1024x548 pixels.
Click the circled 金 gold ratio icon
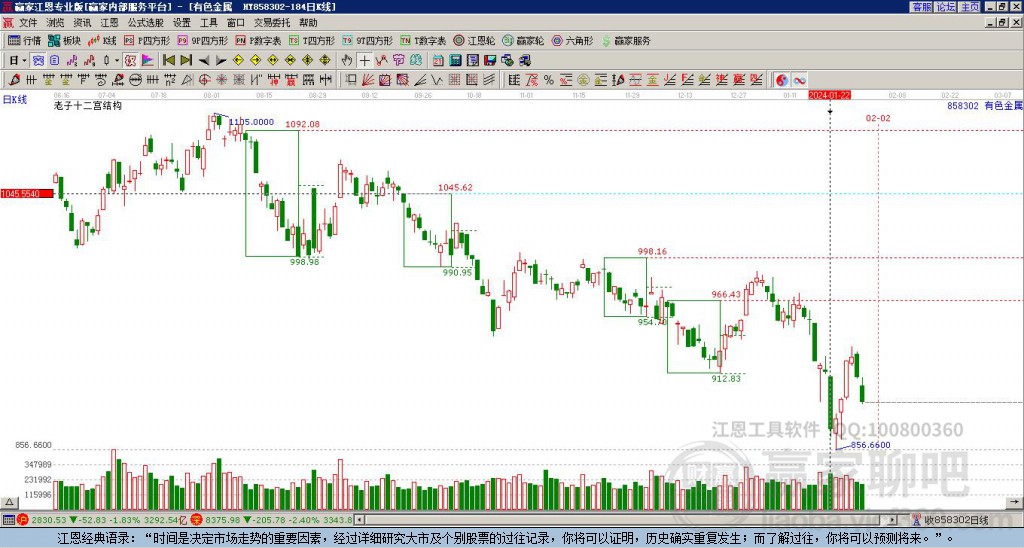tap(583, 80)
